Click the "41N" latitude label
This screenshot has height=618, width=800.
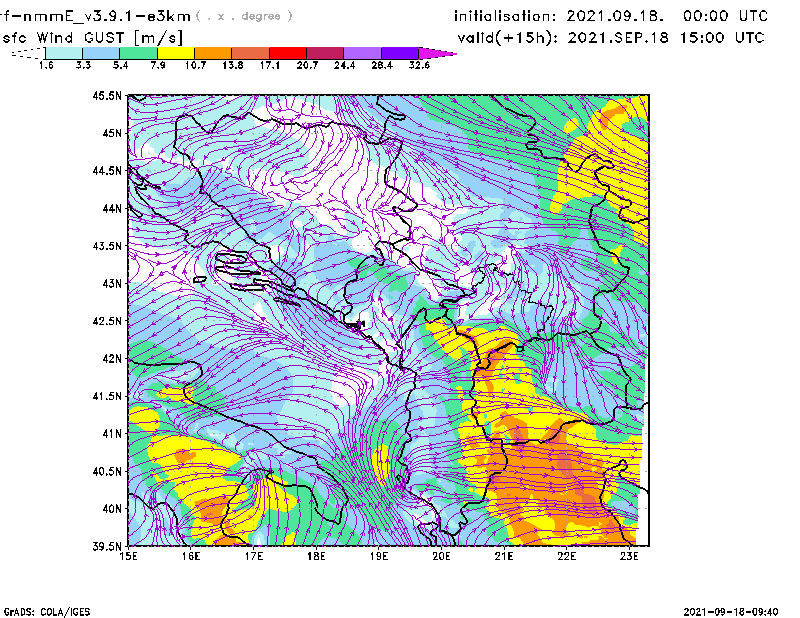click(x=112, y=433)
